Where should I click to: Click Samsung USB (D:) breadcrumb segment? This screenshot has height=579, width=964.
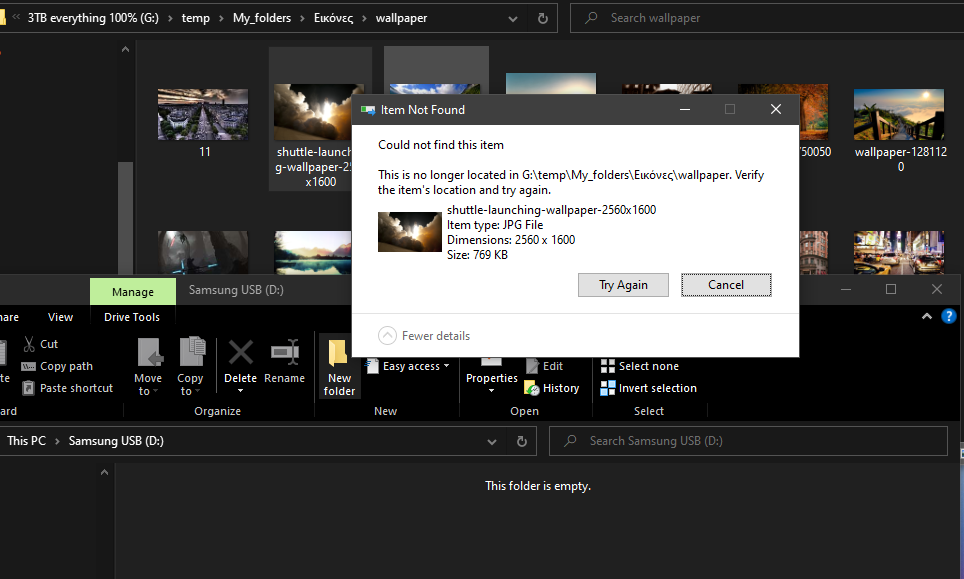pos(116,441)
